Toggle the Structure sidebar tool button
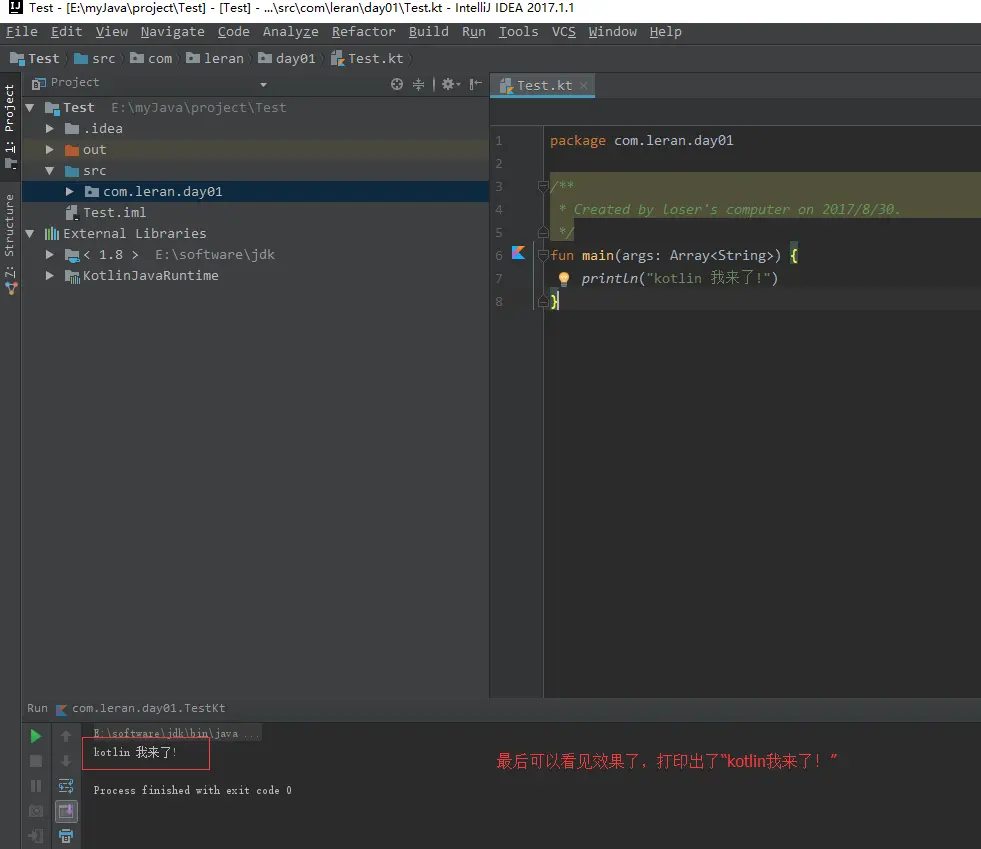981x849 pixels. pyautogui.click(x=9, y=243)
